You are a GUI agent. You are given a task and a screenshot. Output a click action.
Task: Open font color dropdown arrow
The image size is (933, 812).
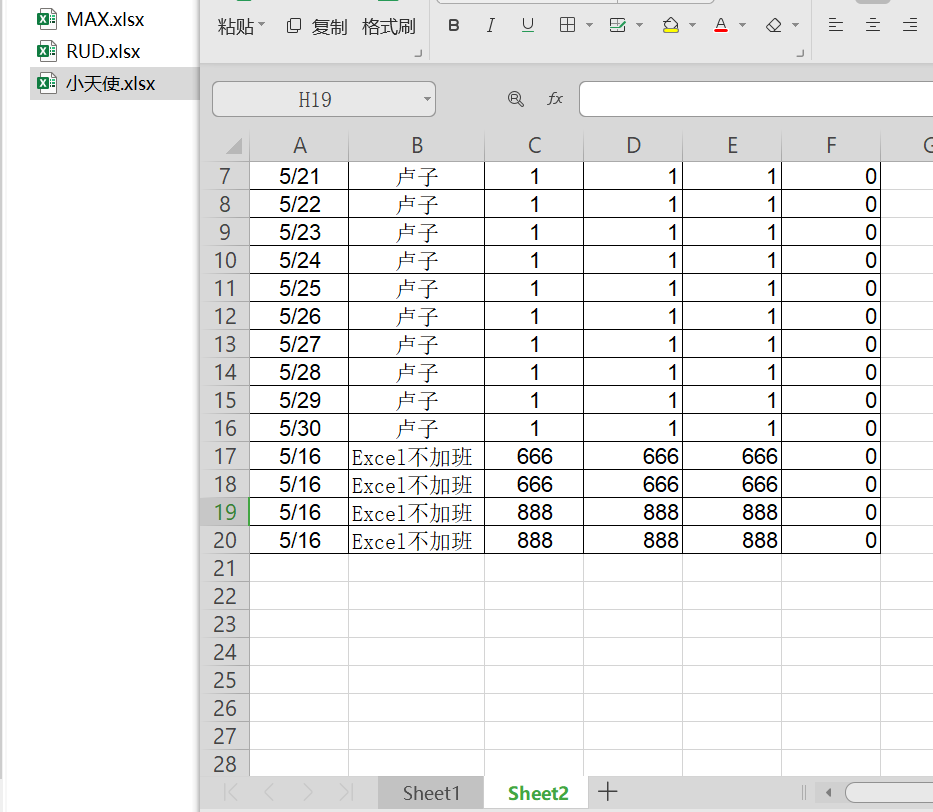(743, 25)
